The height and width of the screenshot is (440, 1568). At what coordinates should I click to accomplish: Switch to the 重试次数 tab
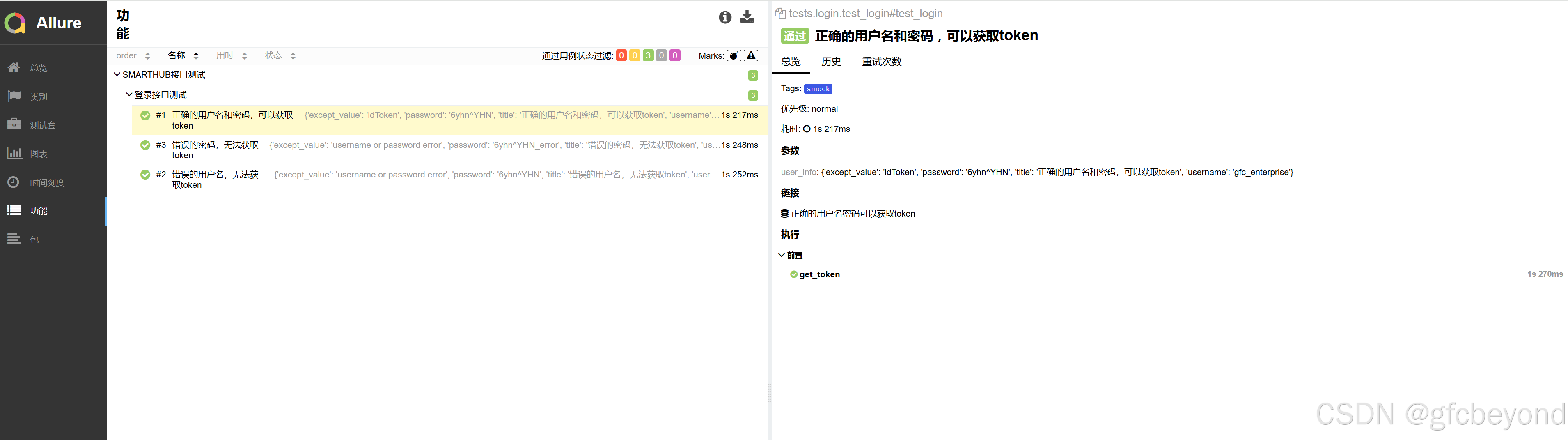(x=881, y=62)
